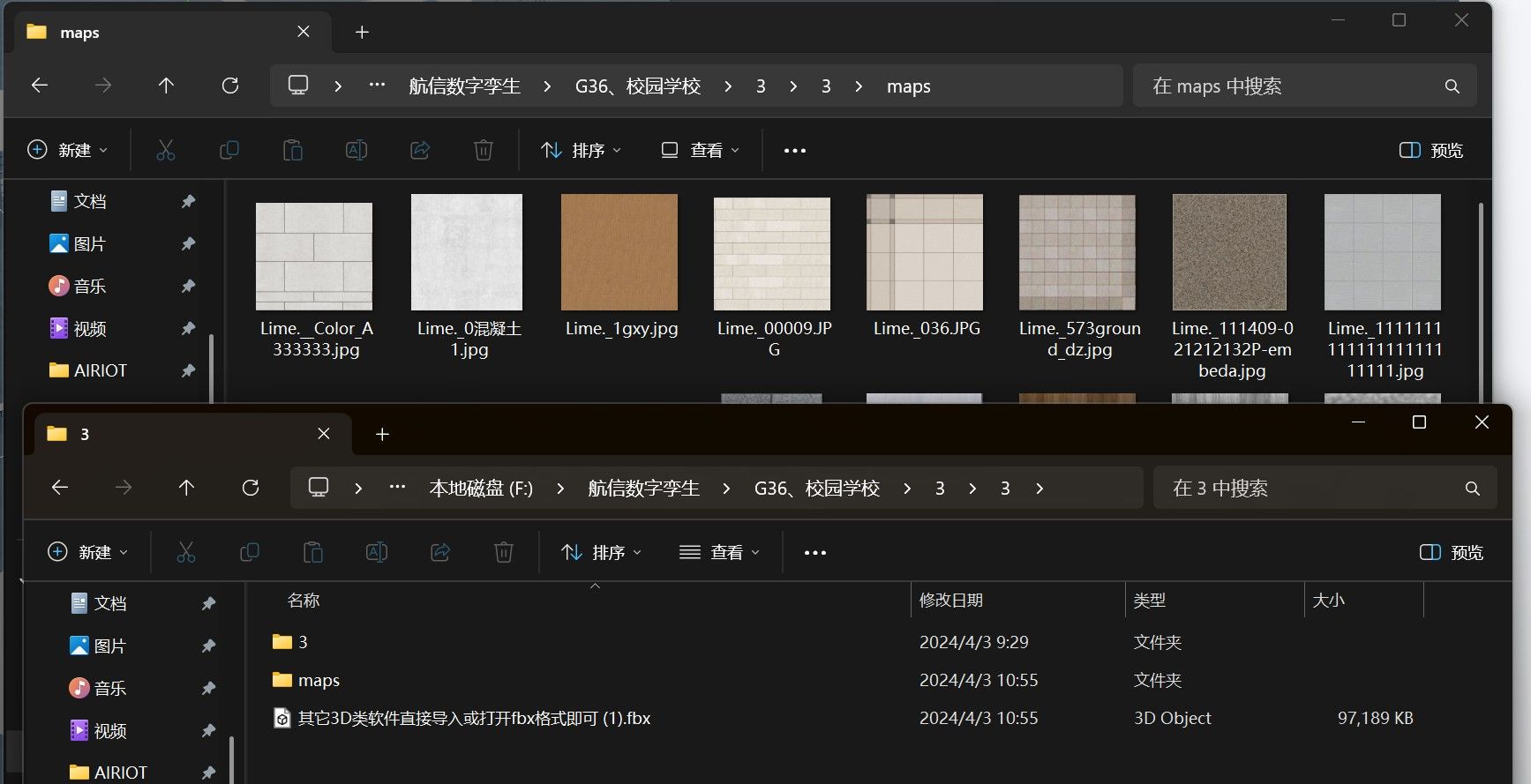Show hidden path ellipsis in the 3 window address bar
The image size is (1531, 784).
pyautogui.click(x=398, y=487)
